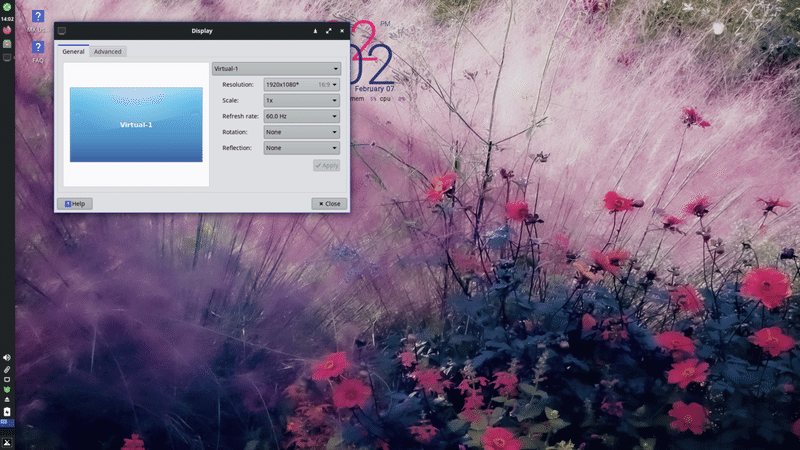This screenshot has height=450, width=800.
Task: Expand the Scale 1x dropdown
Action: [x=302, y=101]
